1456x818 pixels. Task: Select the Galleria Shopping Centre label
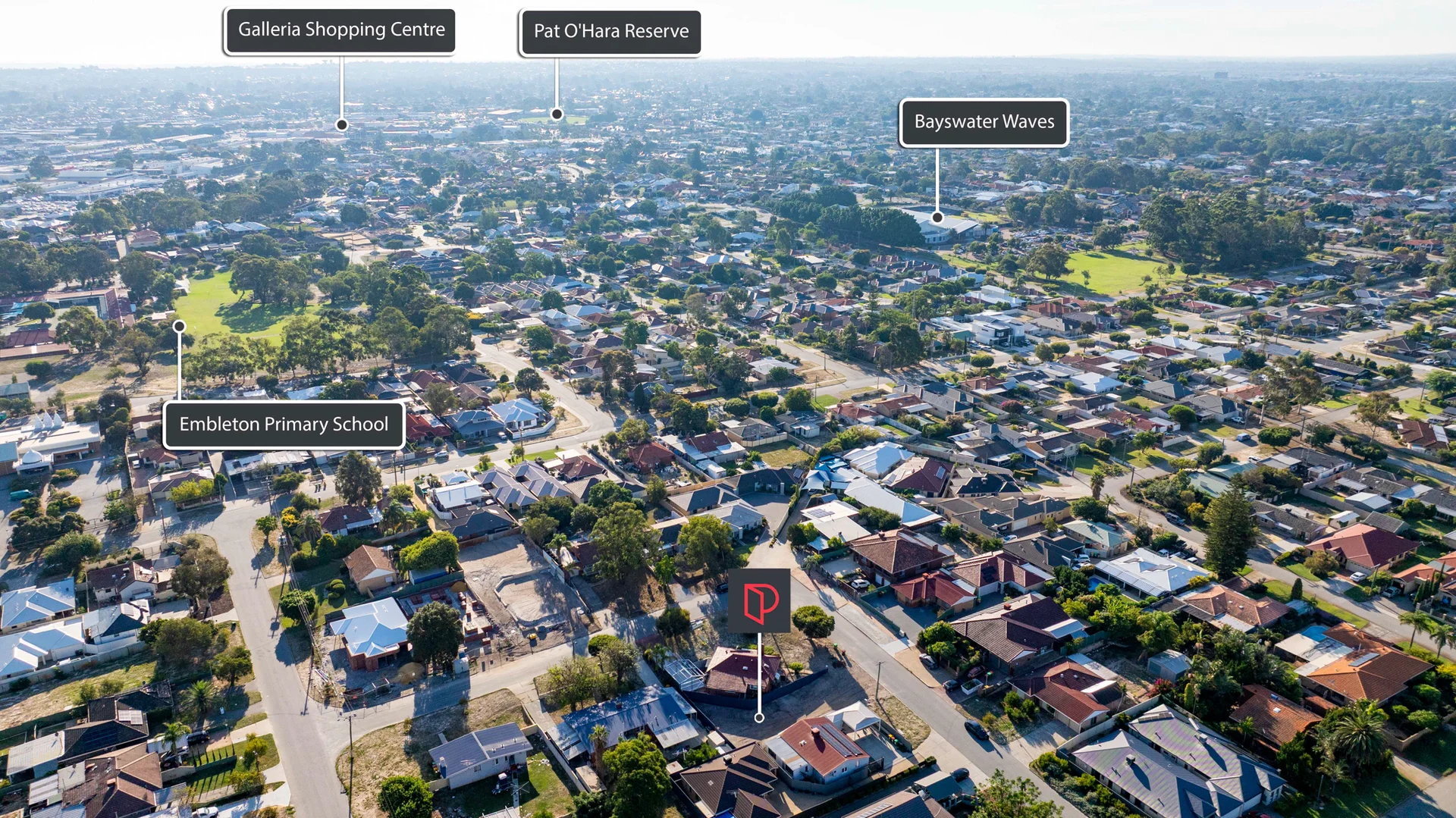click(x=340, y=31)
